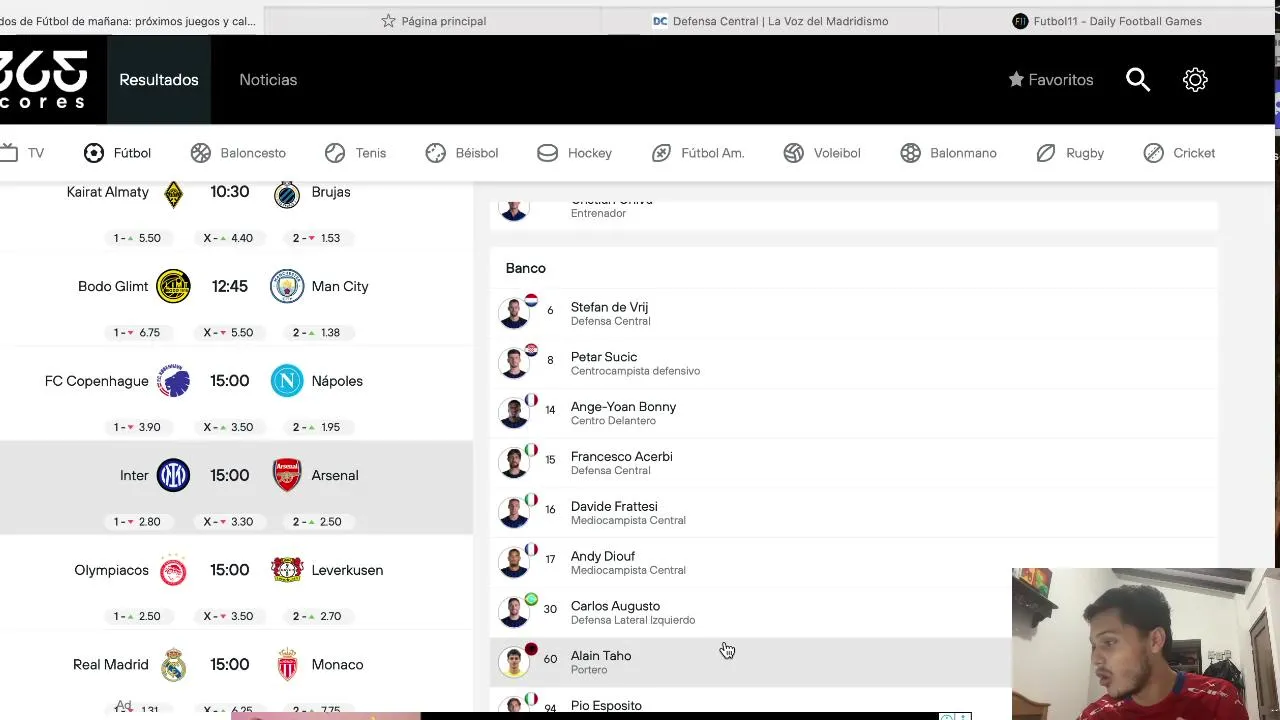Open the Resultados tab
Viewport: 1280px width, 720px height.
[x=159, y=80]
